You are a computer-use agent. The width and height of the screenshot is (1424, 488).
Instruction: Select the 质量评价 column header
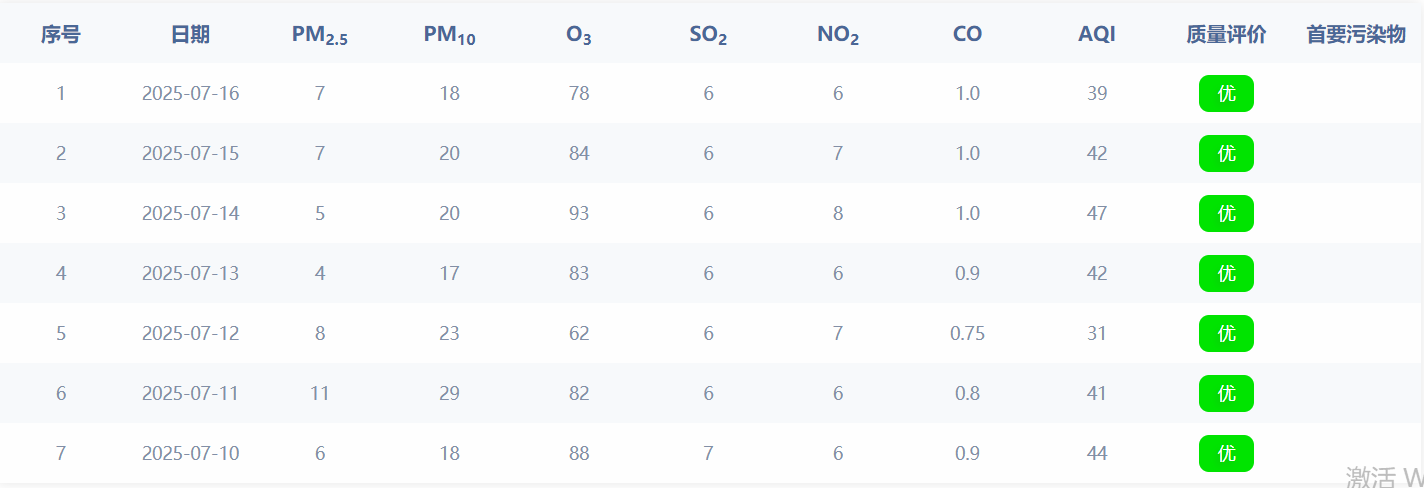coord(1226,34)
